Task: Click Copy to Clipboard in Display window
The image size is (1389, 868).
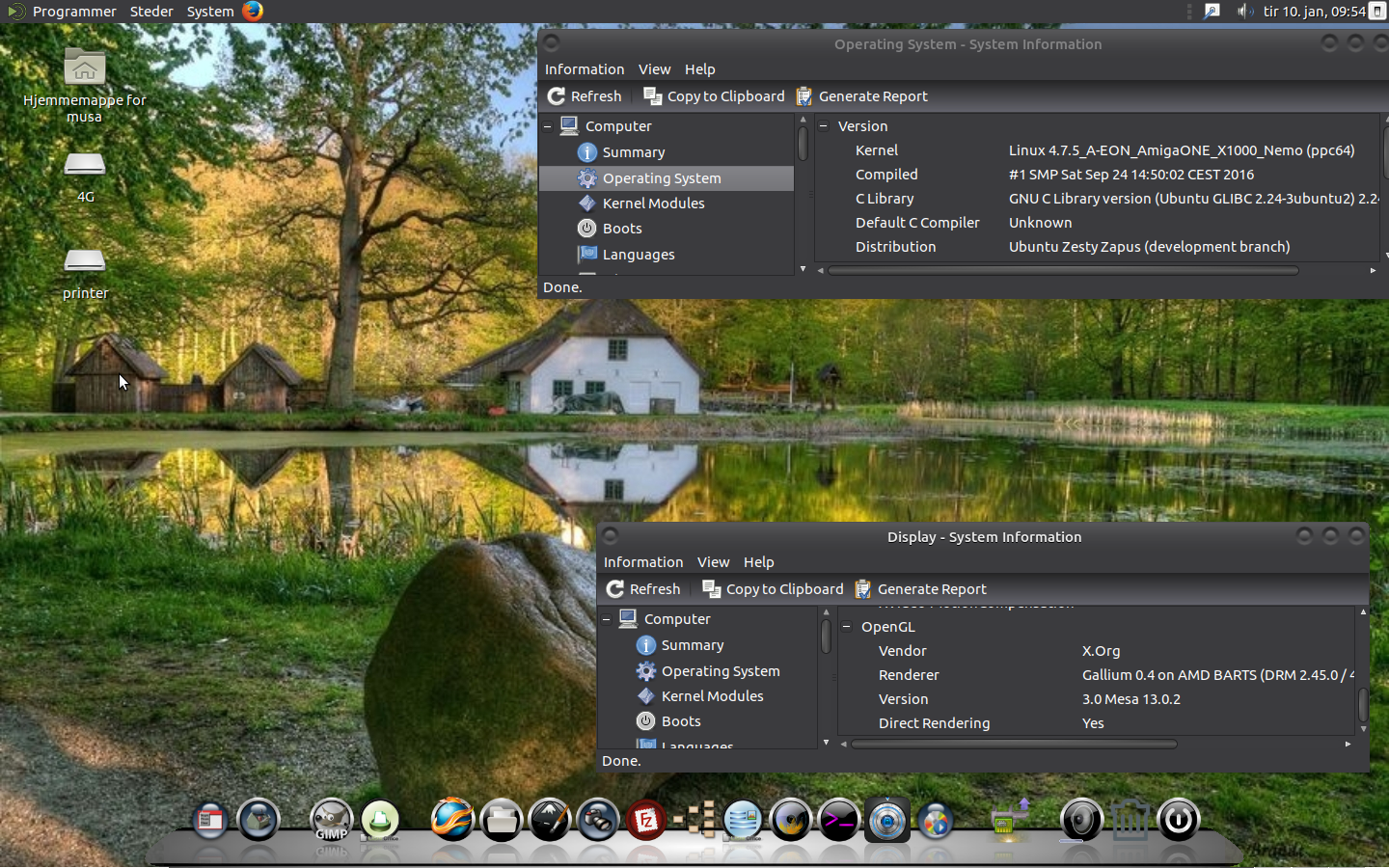Action: 774,589
